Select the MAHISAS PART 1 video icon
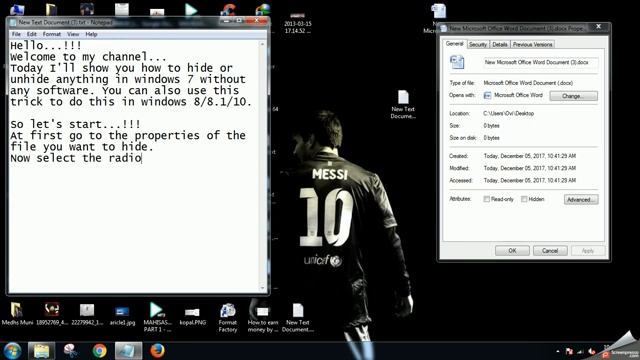This screenshot has width=640, height=360. click(157, 316)
